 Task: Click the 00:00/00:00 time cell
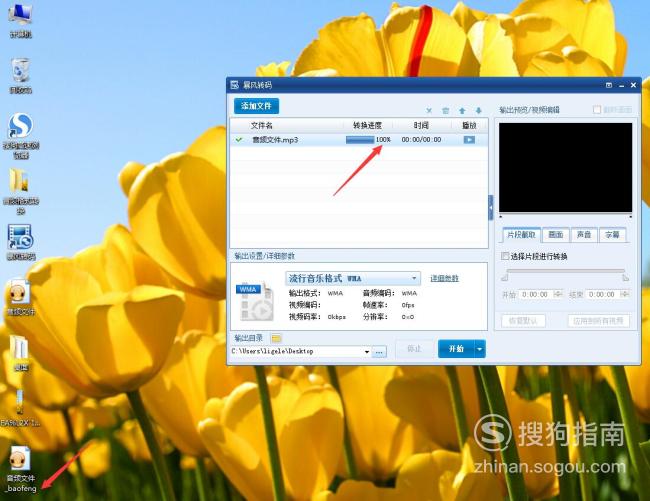click(x=421, y=140)
